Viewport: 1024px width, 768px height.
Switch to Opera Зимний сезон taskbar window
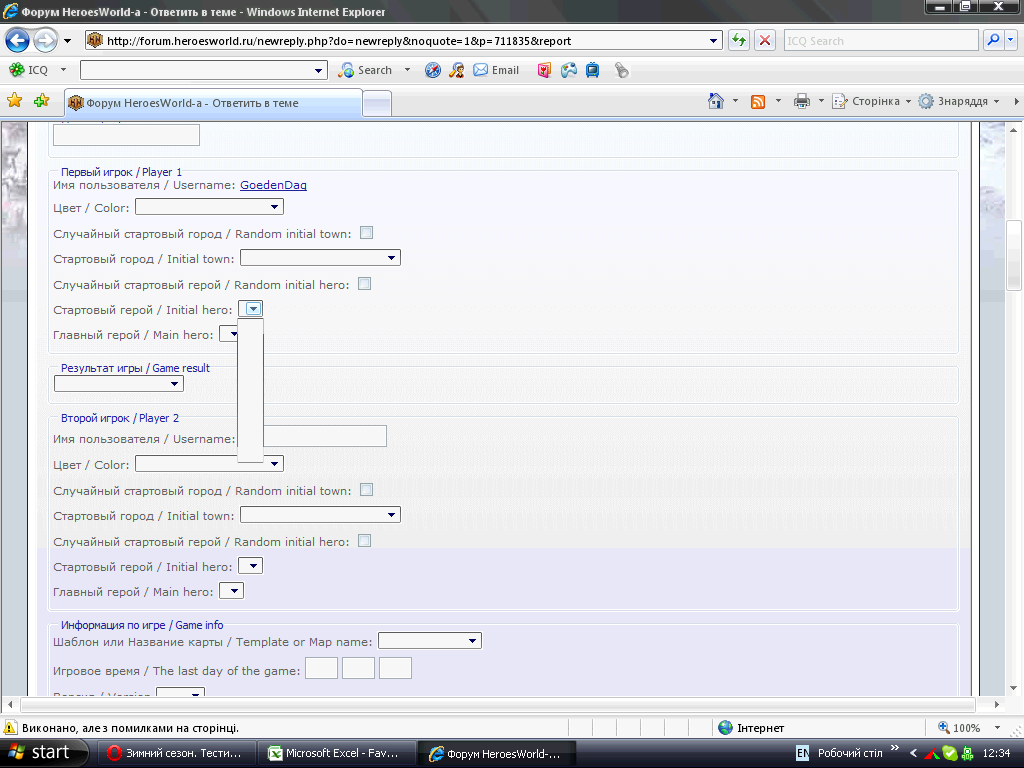pos(175,753)
